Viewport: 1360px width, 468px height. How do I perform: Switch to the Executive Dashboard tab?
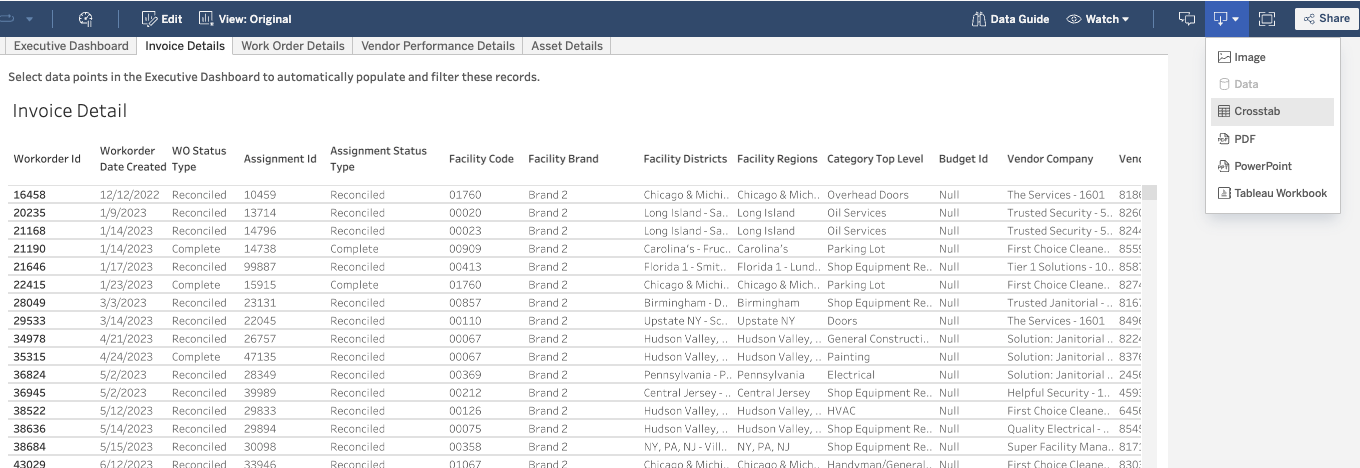pyautogui.click(x=71, y=46)
